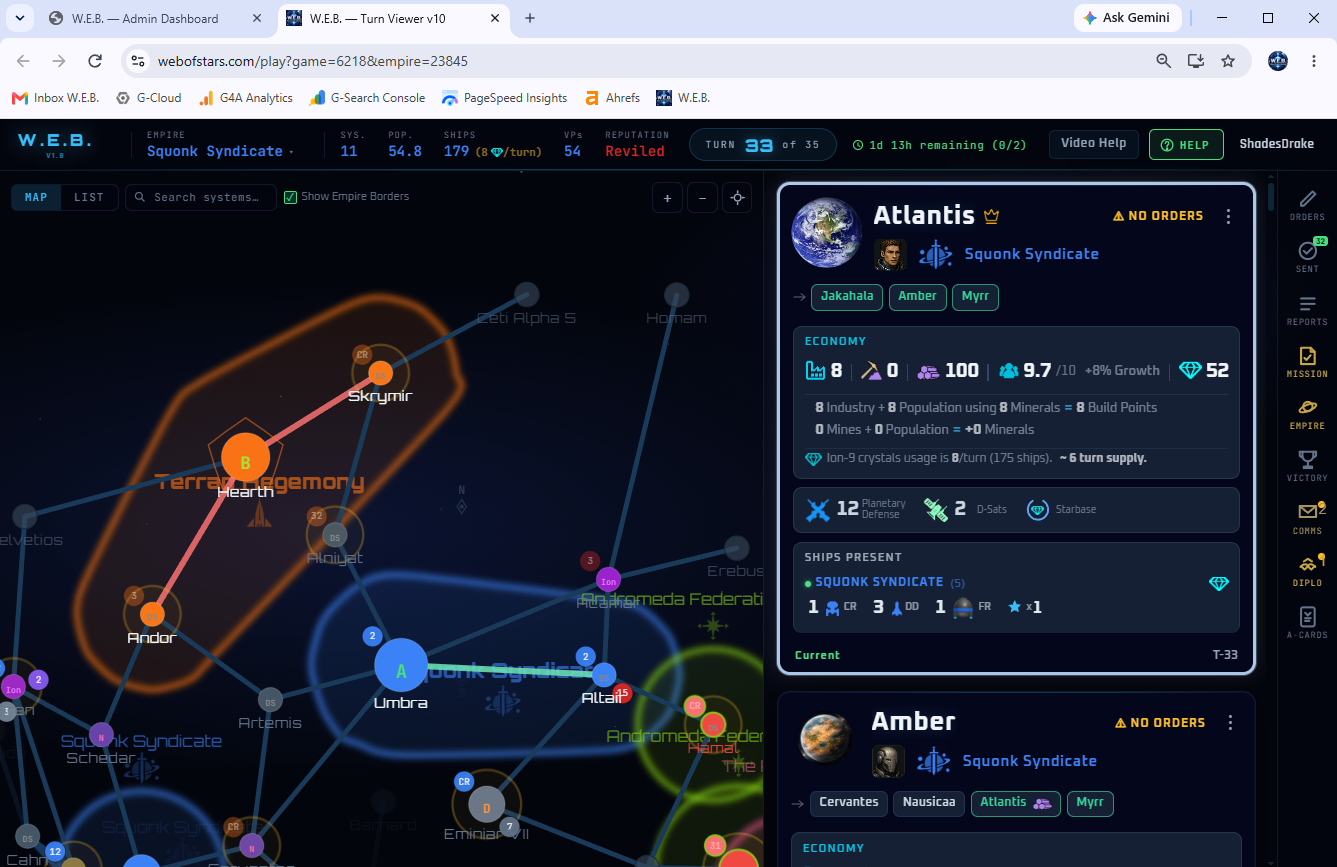Click the green HELP button
This screenshot has width=1337, height=867.
click(1186, 144)
